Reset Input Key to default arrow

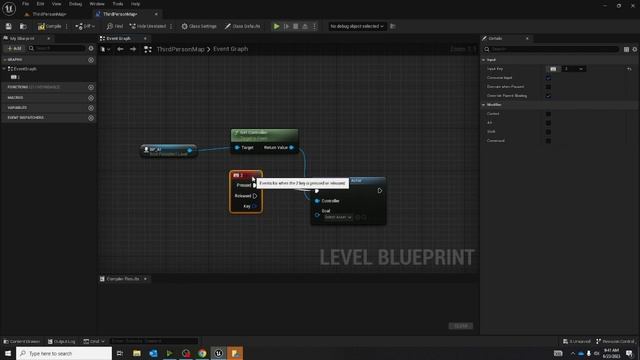tap(629, 69)
